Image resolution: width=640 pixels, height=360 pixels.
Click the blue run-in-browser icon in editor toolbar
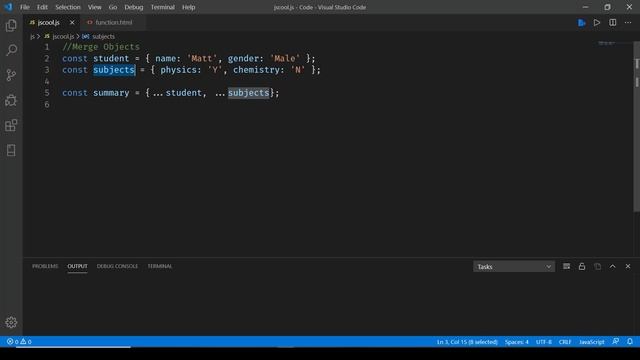coord(582,23)
